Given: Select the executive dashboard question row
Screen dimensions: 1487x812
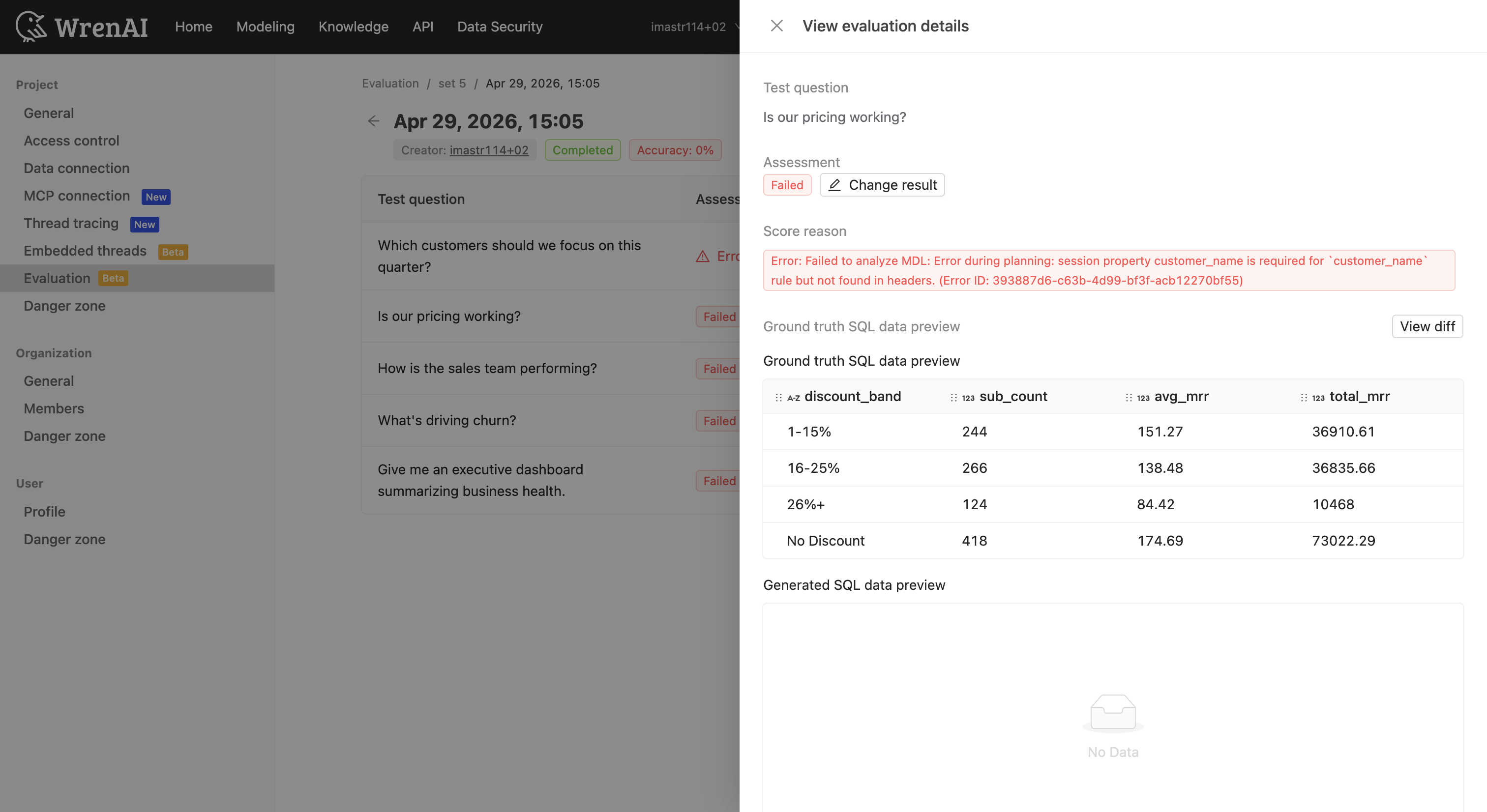Looking at the screenshot, I should click(550, 480).
